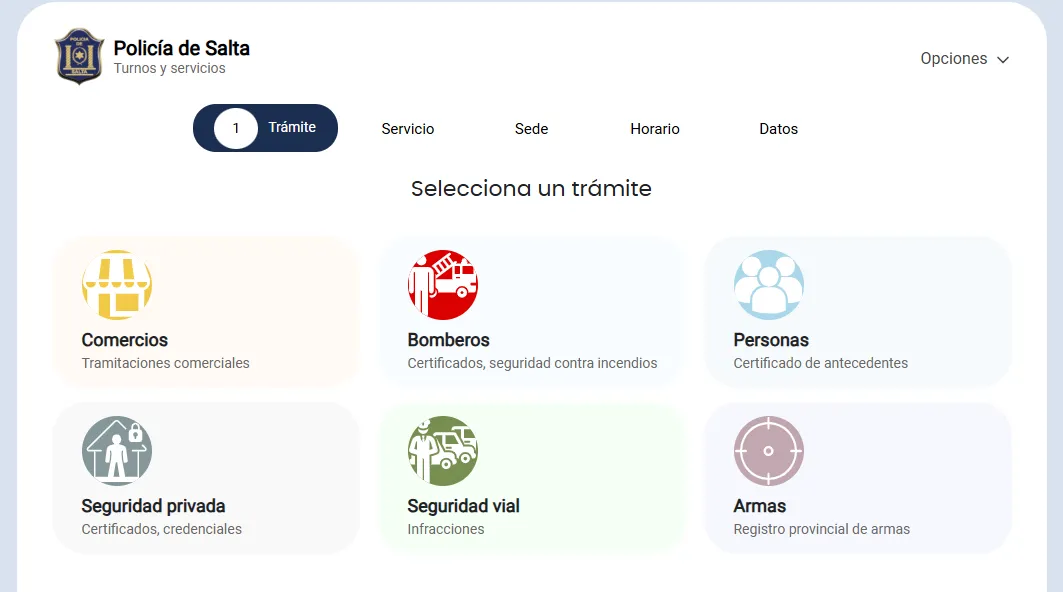The width and height of the screenshot is (1063, 592).
Task: Select the Seguridad vial vehicles icon
Action: point(443,450)
